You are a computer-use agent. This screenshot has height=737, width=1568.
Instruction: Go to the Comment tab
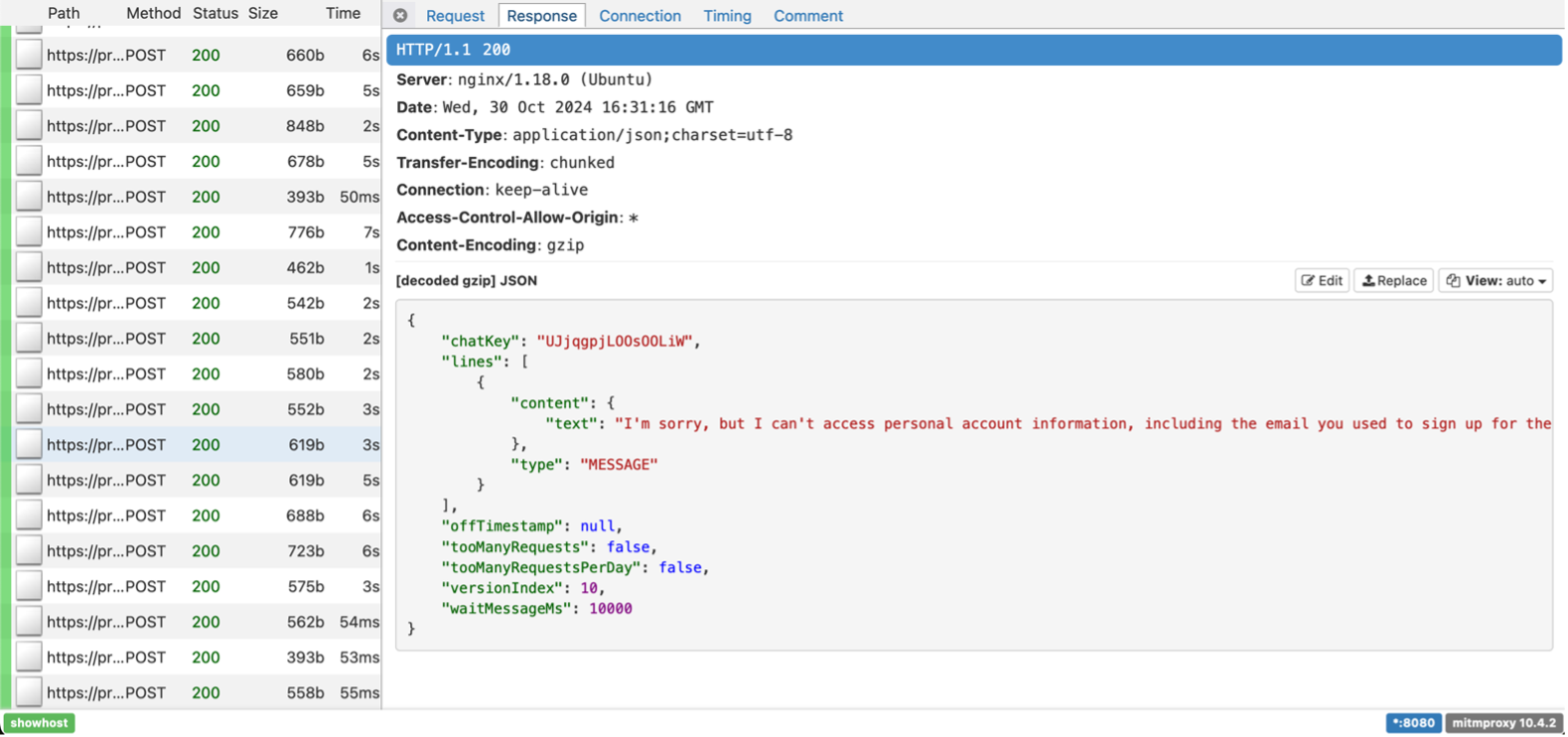807,16
